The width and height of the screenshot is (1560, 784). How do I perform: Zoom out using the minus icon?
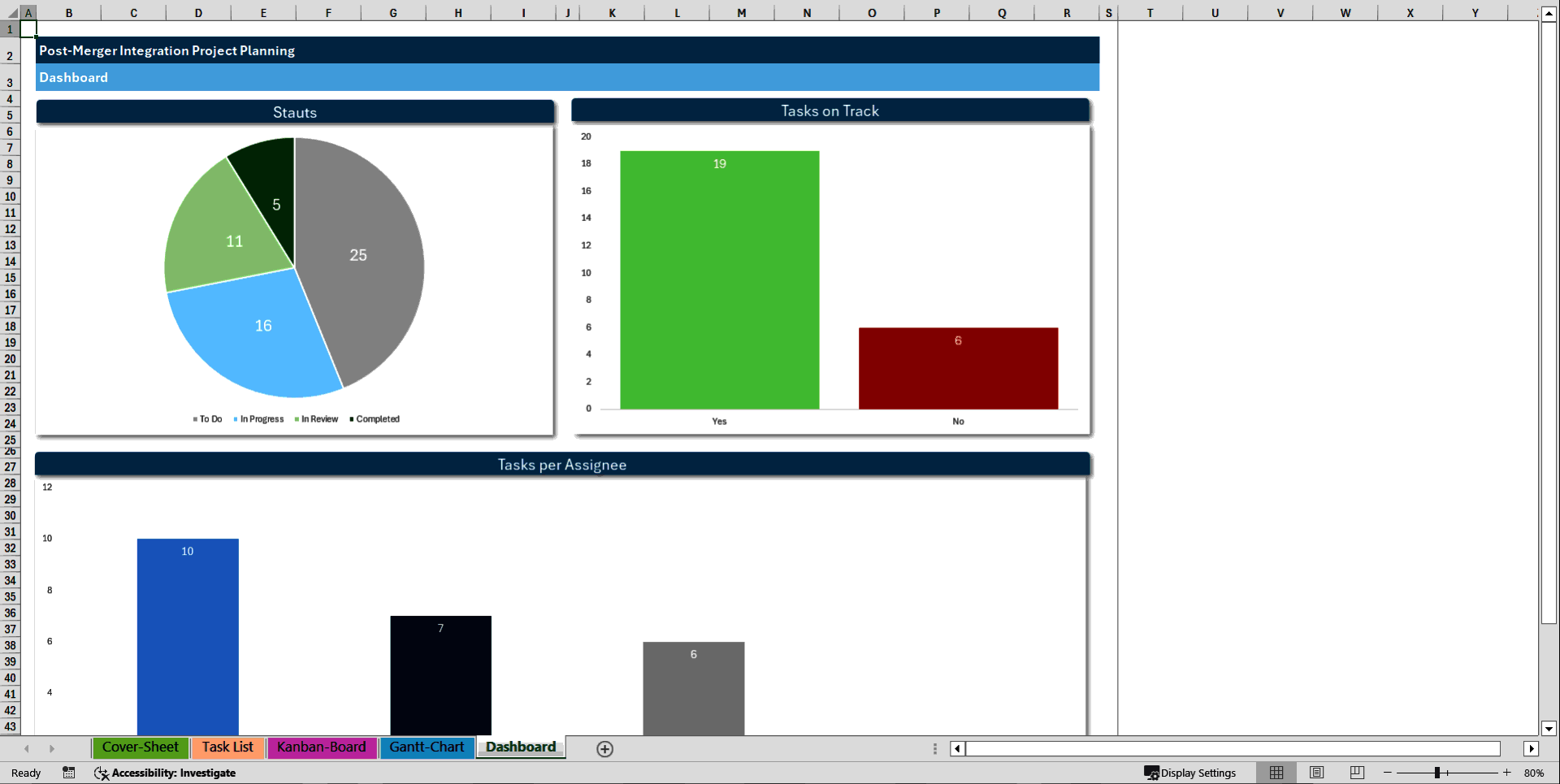tap(1389, 773)
